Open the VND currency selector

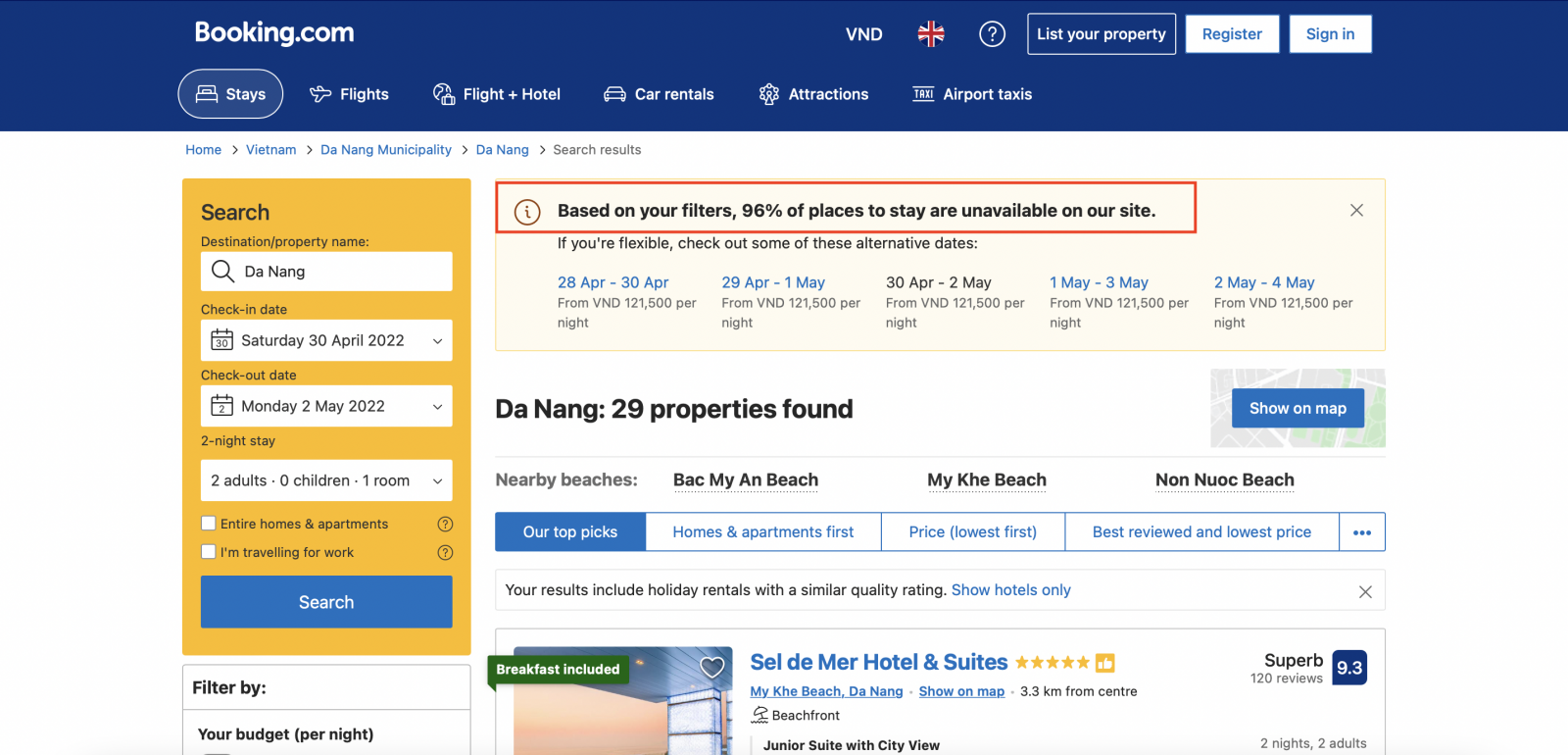click(863, 34)
